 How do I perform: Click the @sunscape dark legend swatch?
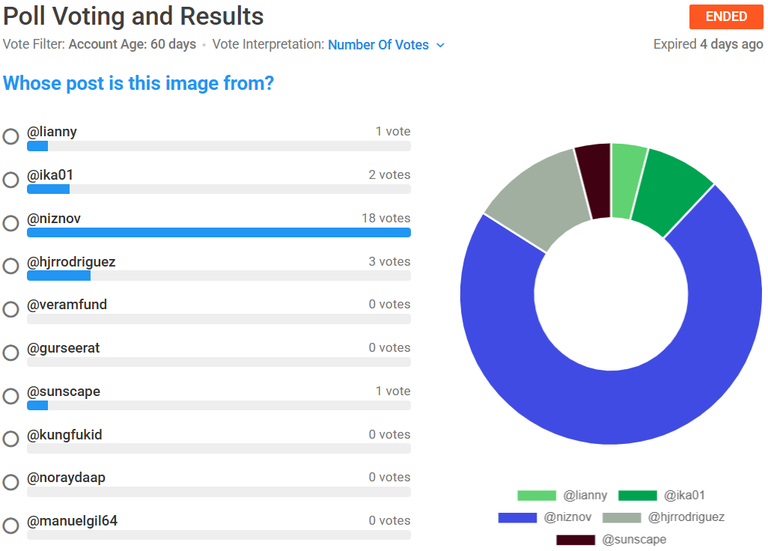pyautogui.click(x=575, y=540)
